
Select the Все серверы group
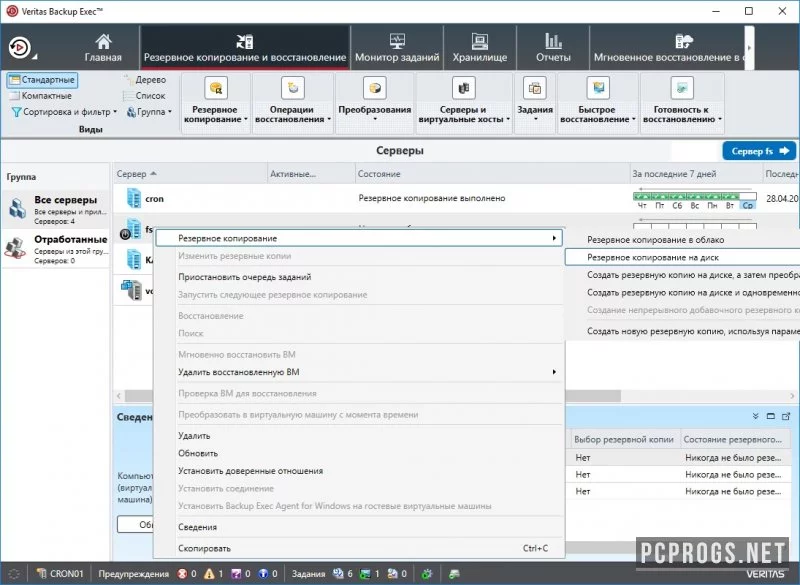click(x=55, y=210)
